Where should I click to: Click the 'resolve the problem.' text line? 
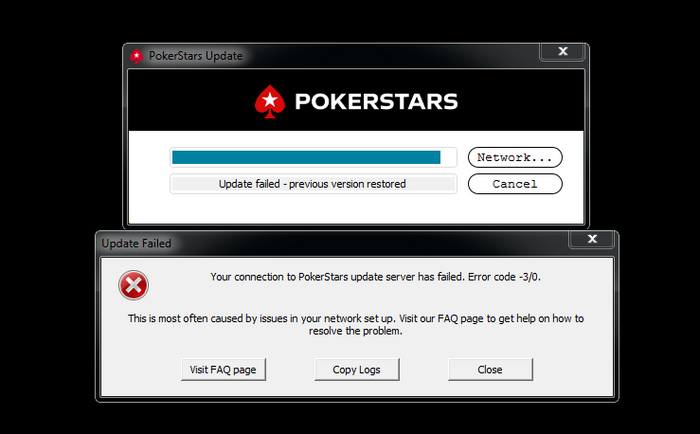pyautogui.click(x=356, y=331)
